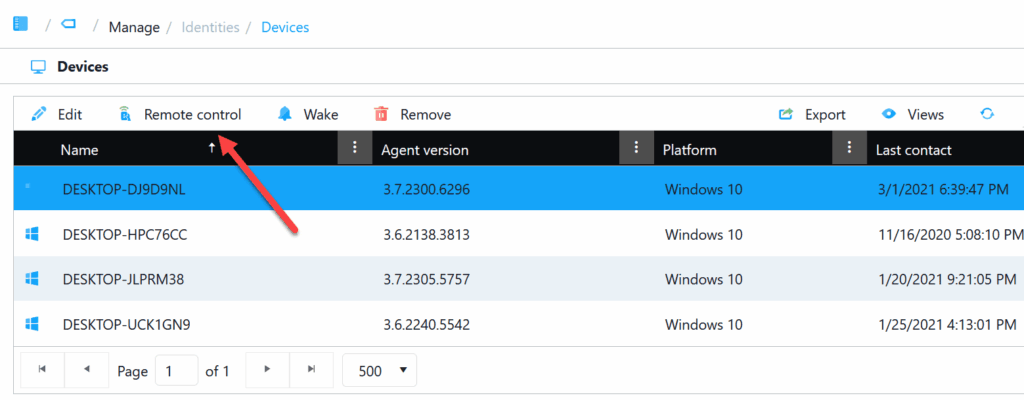Open Identities in the breadcrumb
Screen dimensions: 1024x400
pyautogui.click(x=210, y=27)
